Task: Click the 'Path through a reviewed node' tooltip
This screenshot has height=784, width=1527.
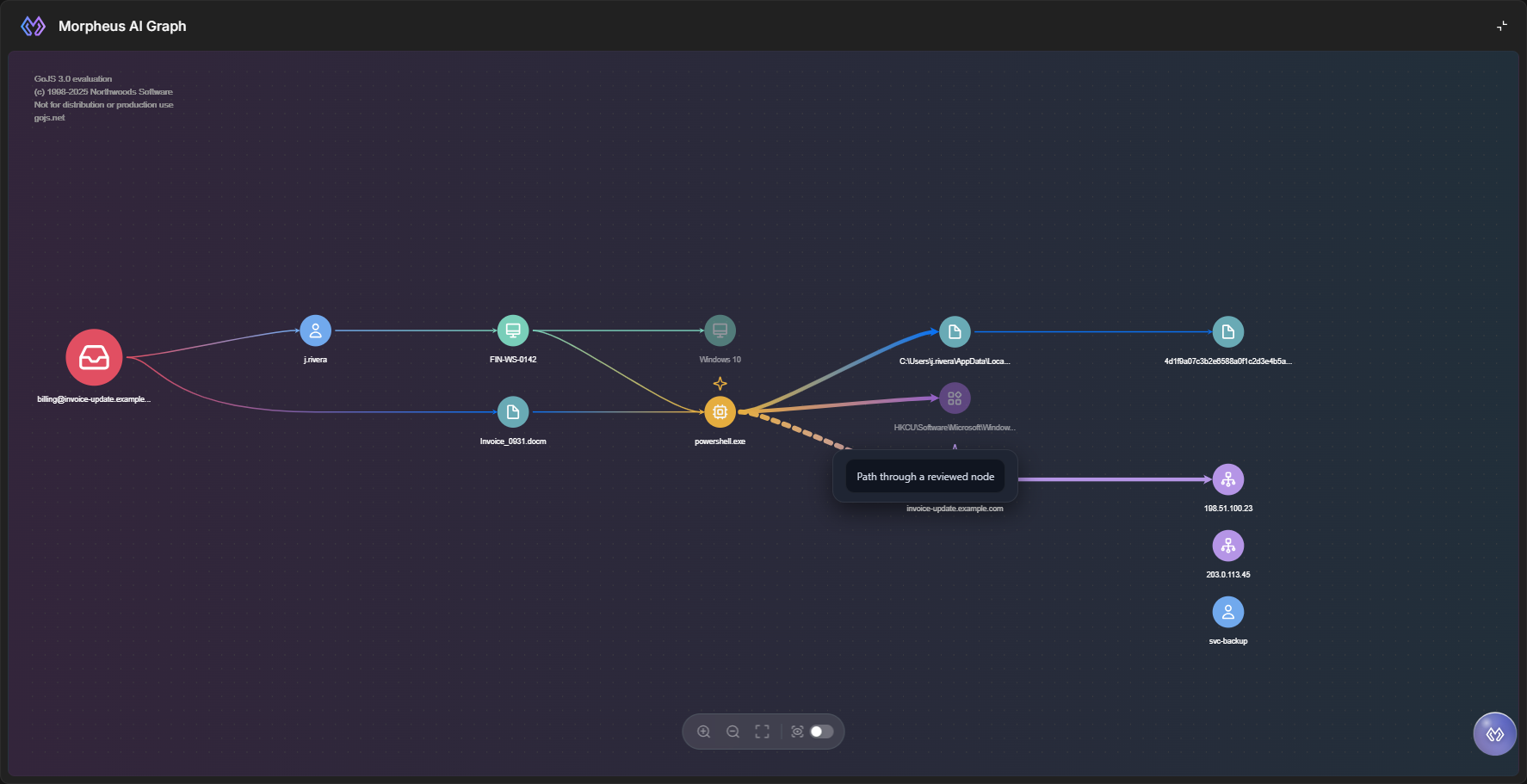Action: 925,477
